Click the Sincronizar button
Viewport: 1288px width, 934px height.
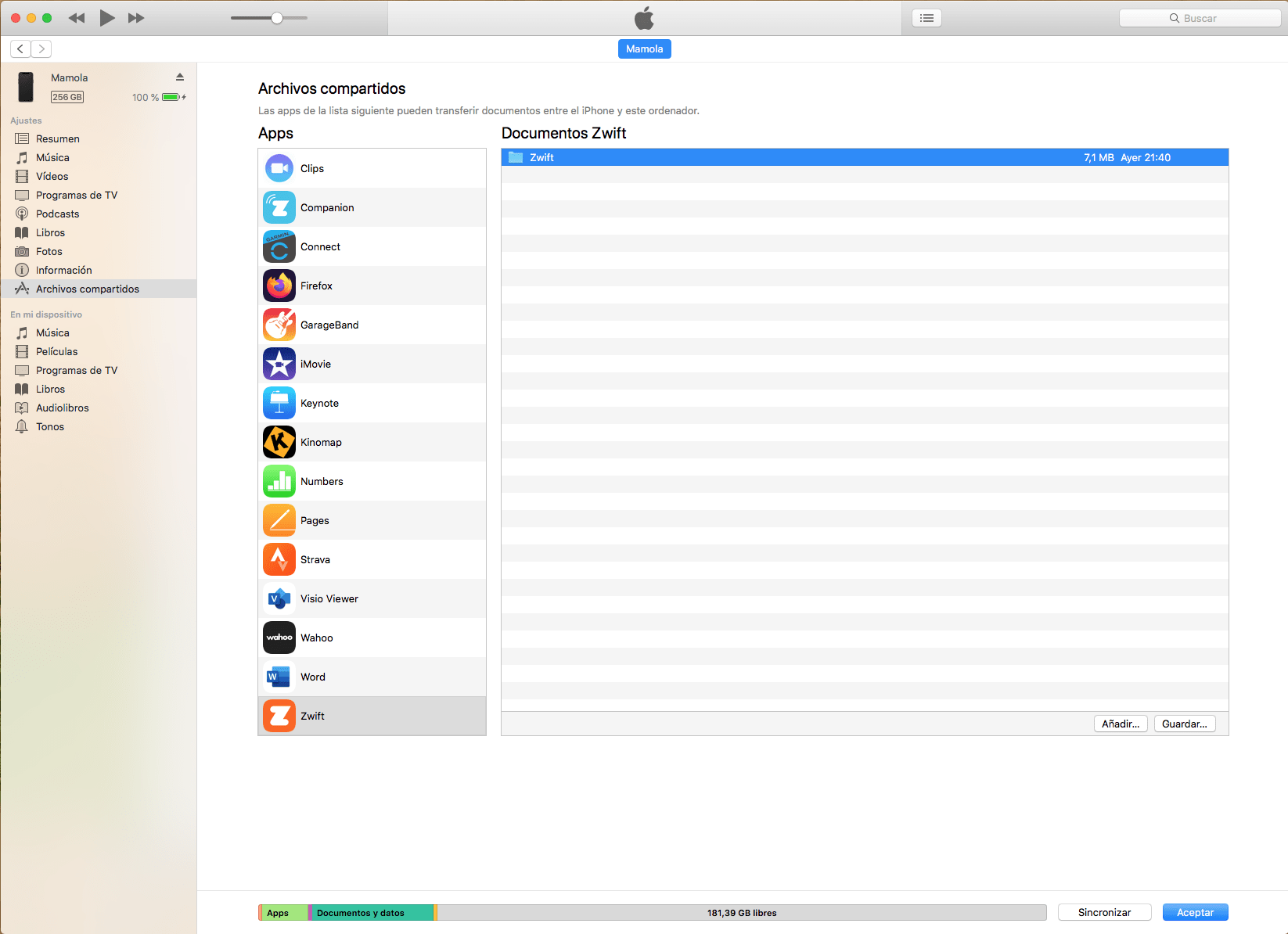tap(1104, 912)
